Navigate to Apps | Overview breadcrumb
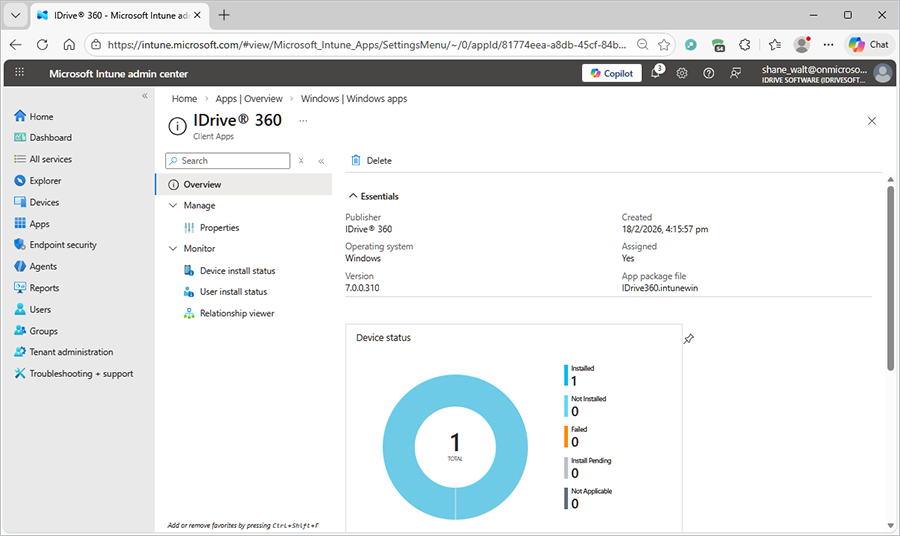 coord(250,99)
